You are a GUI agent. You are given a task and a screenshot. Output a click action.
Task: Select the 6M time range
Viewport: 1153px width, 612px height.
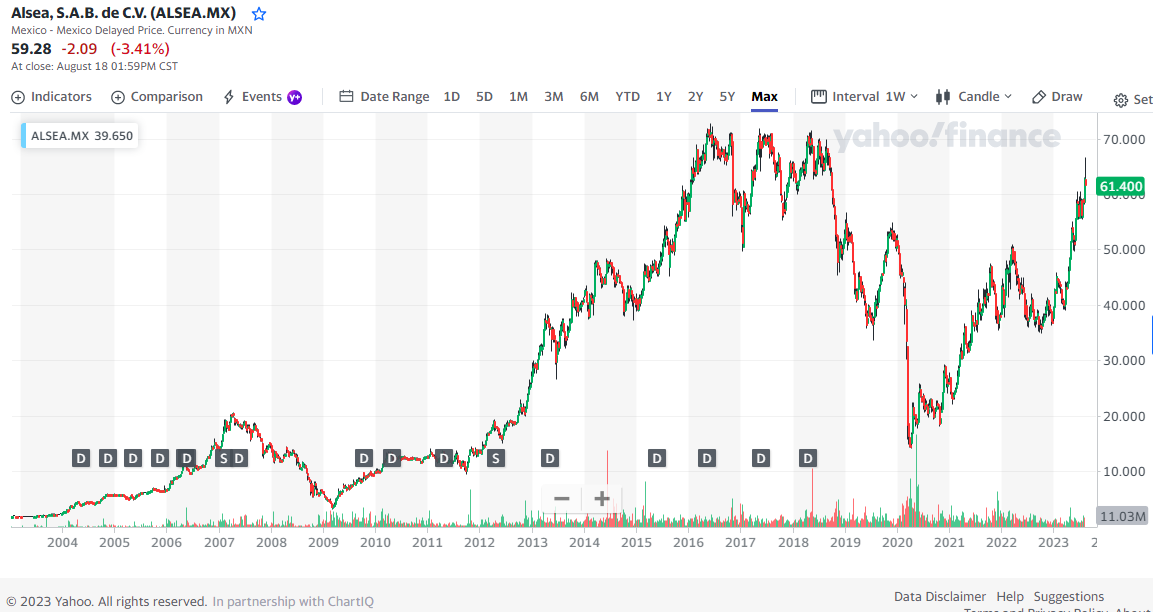(x=589, y=96)
